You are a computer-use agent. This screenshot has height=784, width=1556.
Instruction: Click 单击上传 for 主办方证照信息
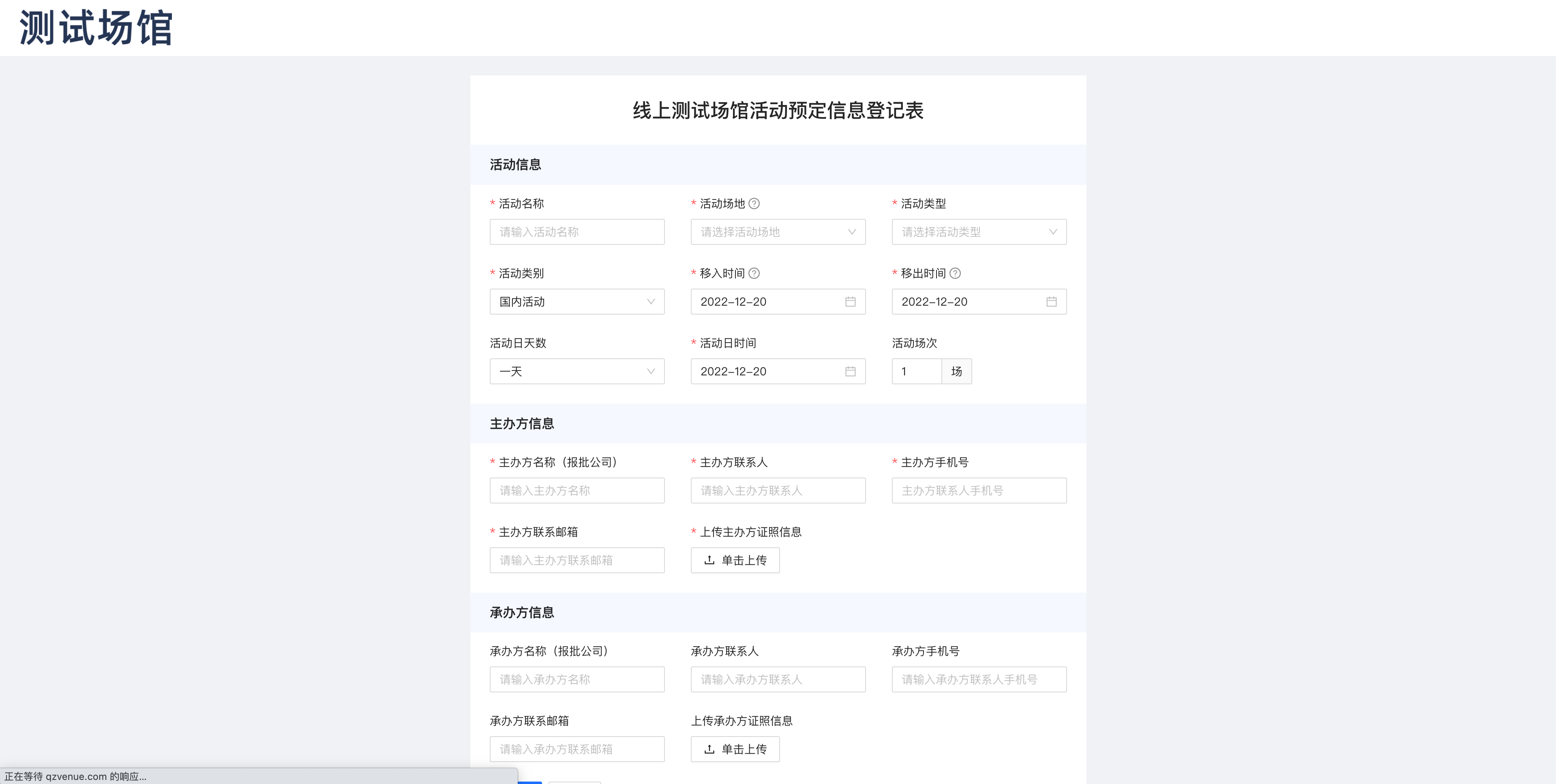pos(735,561)
